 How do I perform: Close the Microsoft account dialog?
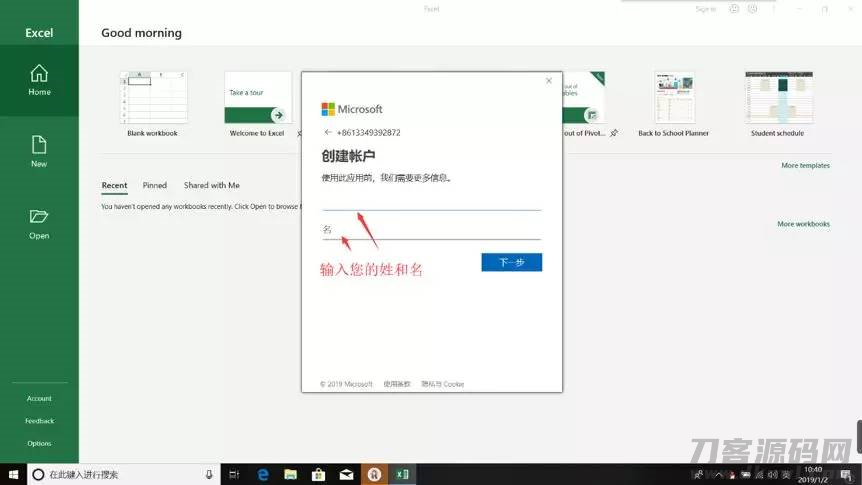pos(549,81)
